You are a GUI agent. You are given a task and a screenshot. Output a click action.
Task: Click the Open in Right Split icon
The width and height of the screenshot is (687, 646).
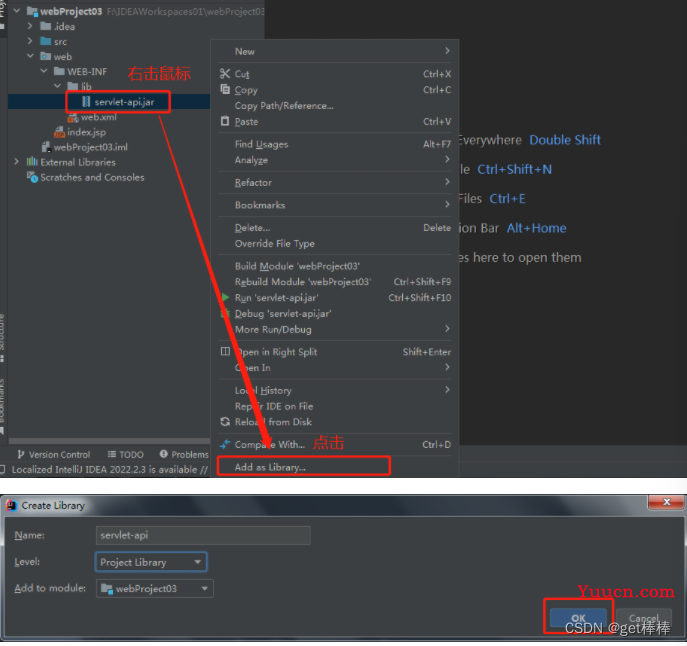point(225,351)
